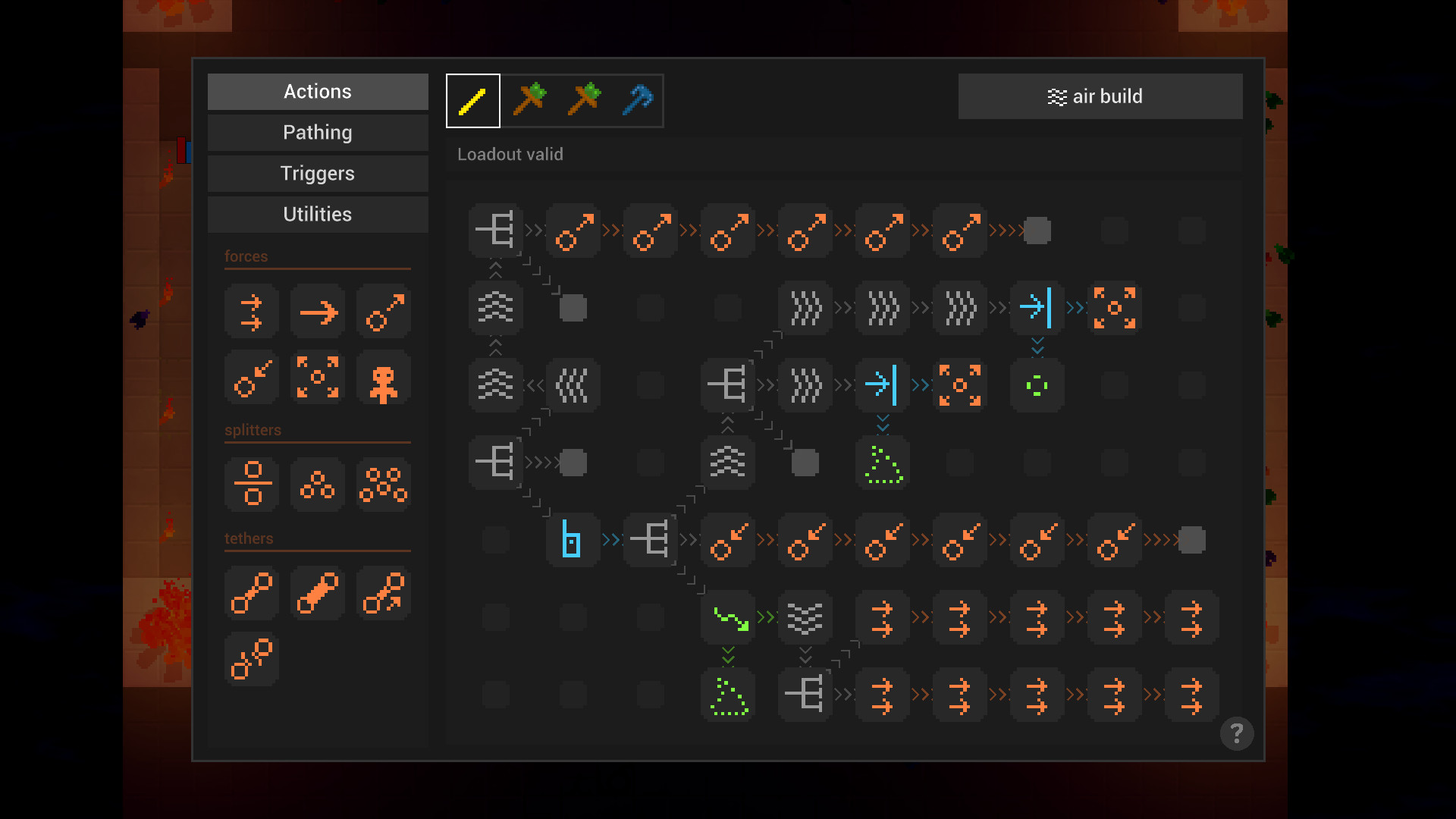Choose the person target icon in forces

[x=383, y=377]
